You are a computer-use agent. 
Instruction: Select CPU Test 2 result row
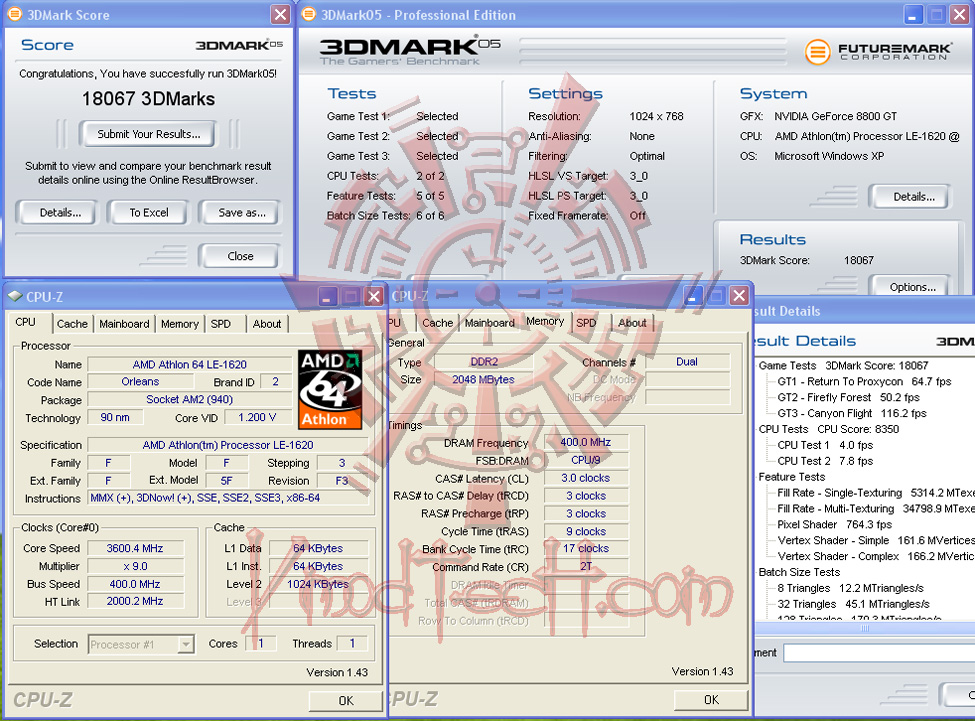coord(825,461)
